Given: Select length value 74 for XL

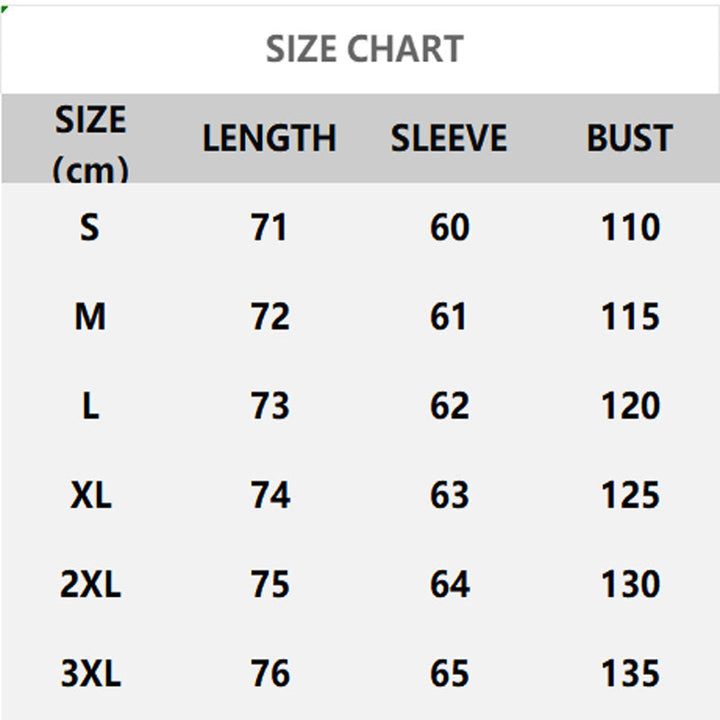Looking at the screenshot, I should point(270,495).
